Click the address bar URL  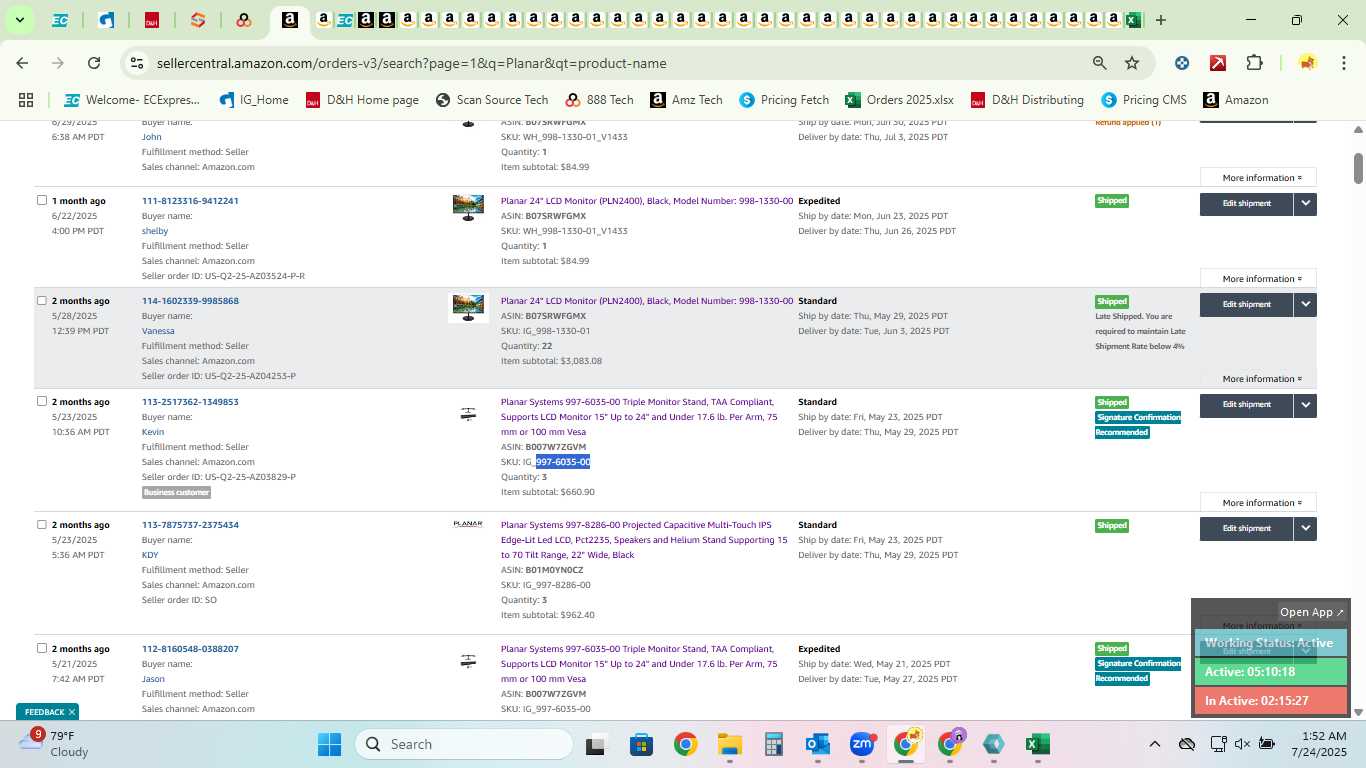tap(411, 63)
